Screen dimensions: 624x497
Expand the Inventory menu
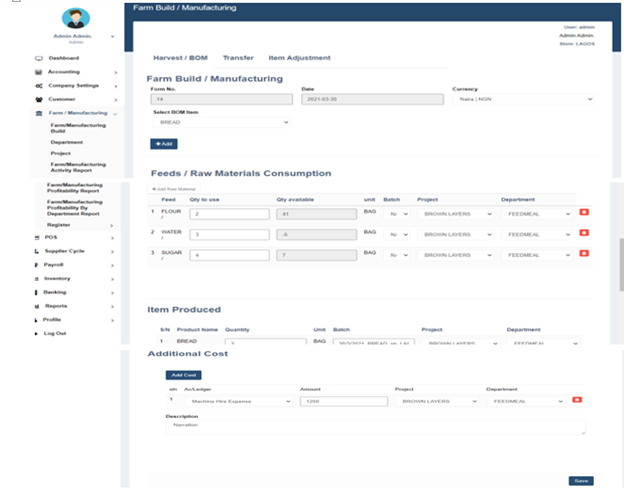(x=112, y=279)
